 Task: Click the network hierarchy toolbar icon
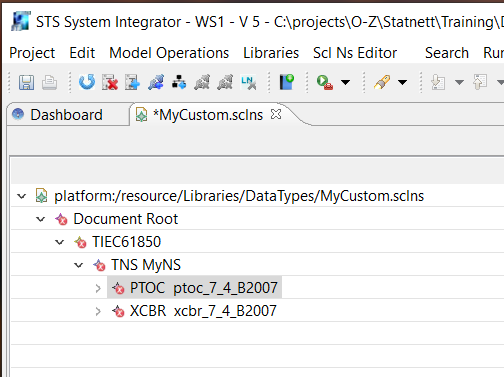click(179, 82)
